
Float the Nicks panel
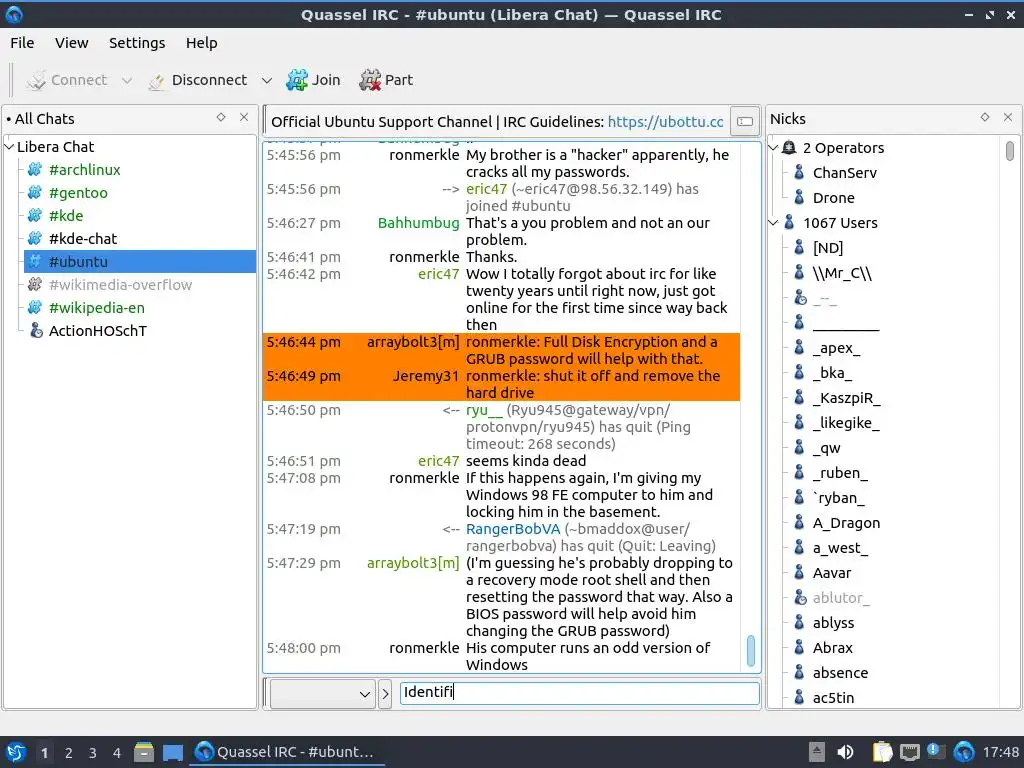click(x=985, y=118)
